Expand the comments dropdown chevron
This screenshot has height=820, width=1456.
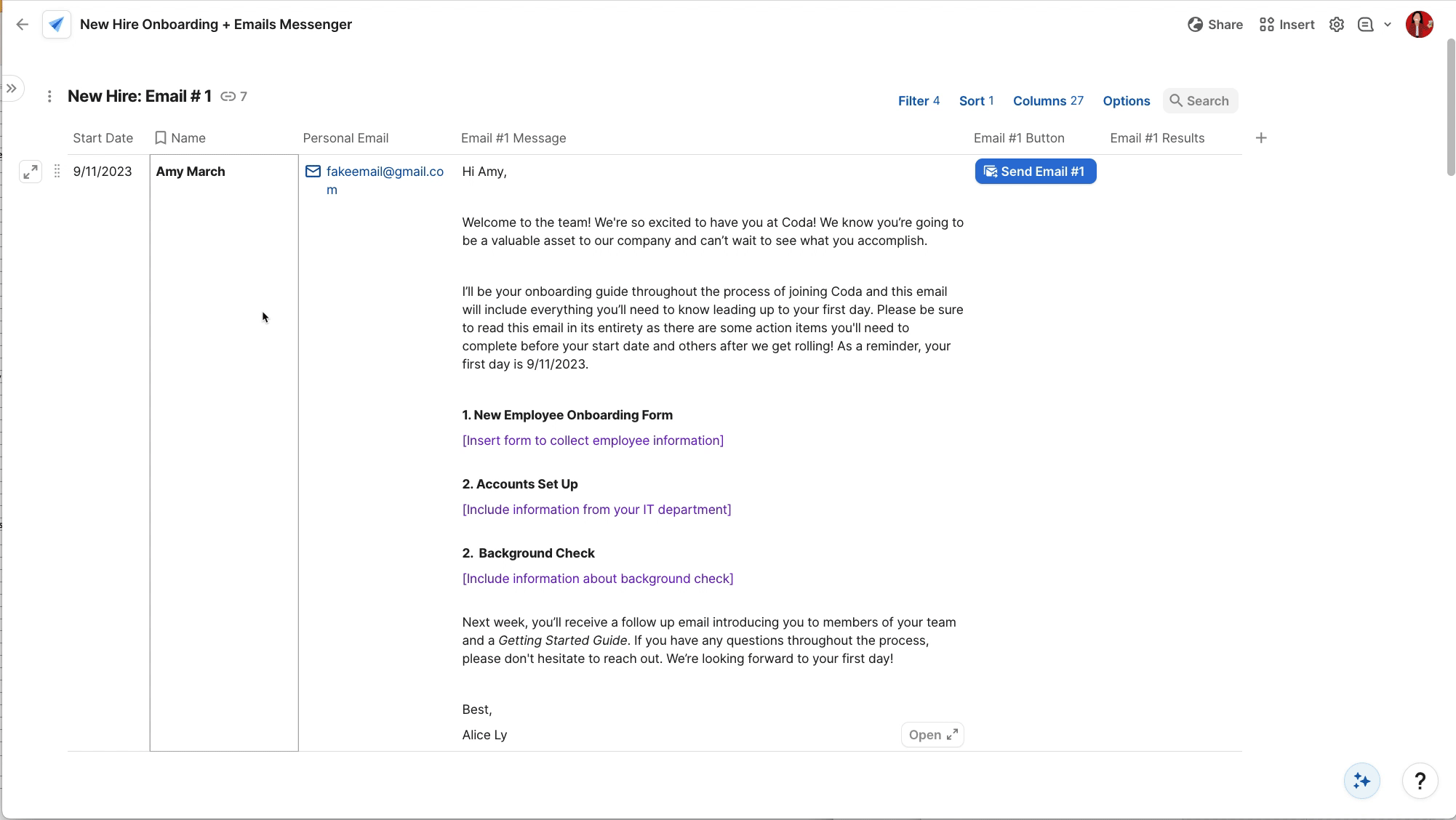pos(1388,25)
